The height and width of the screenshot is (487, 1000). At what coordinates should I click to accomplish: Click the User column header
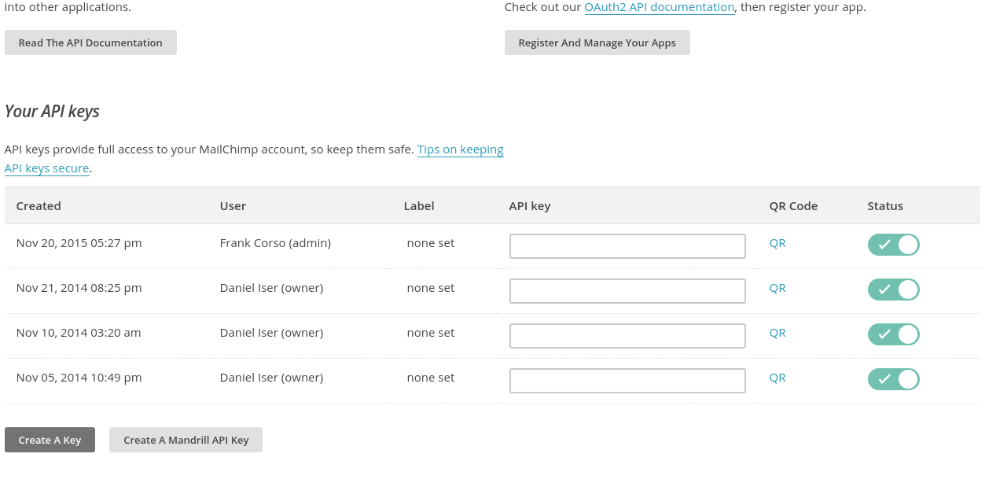click(x=233, y=206)
